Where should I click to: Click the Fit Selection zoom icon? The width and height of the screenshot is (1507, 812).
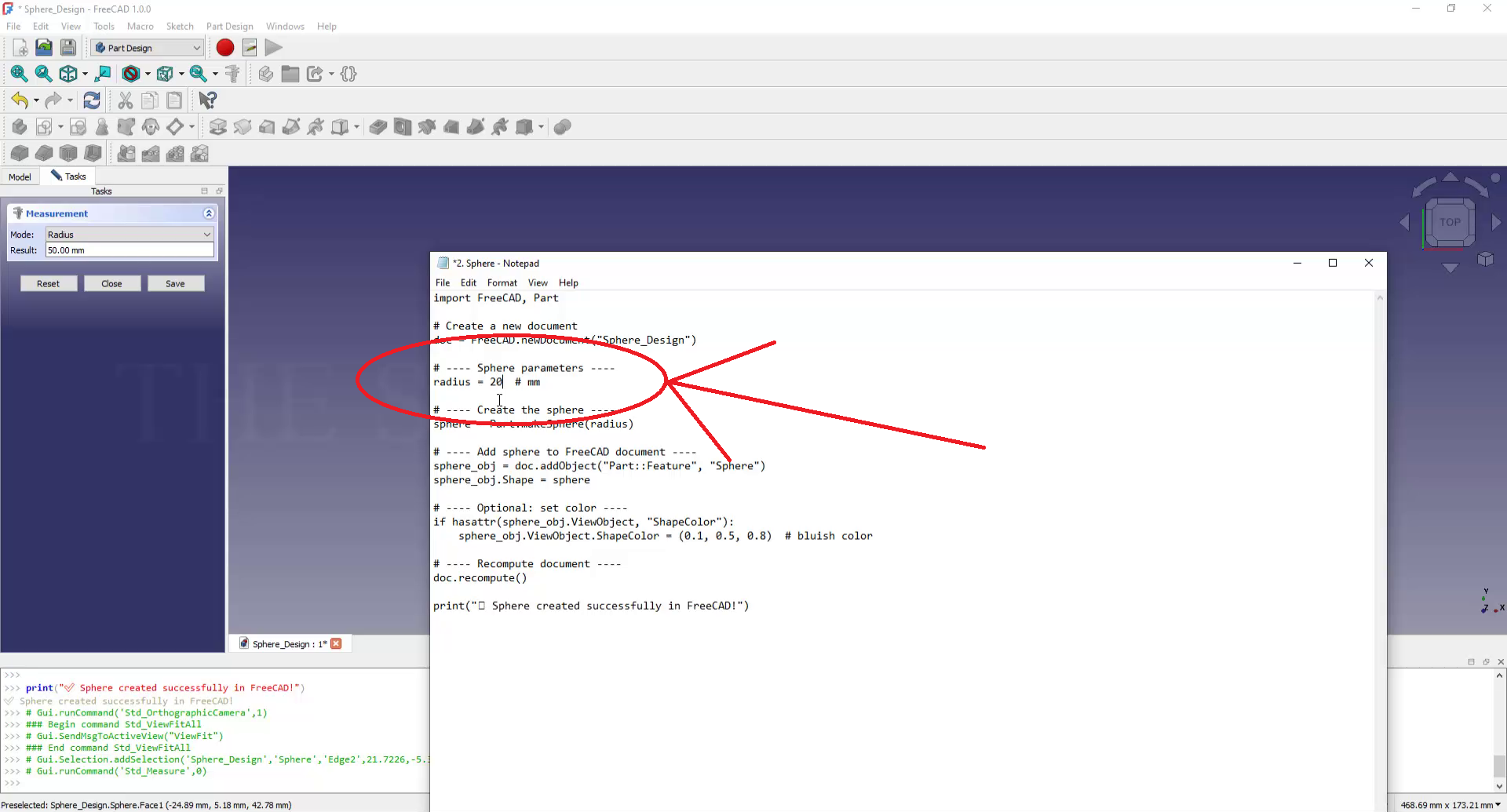[44, 74]
